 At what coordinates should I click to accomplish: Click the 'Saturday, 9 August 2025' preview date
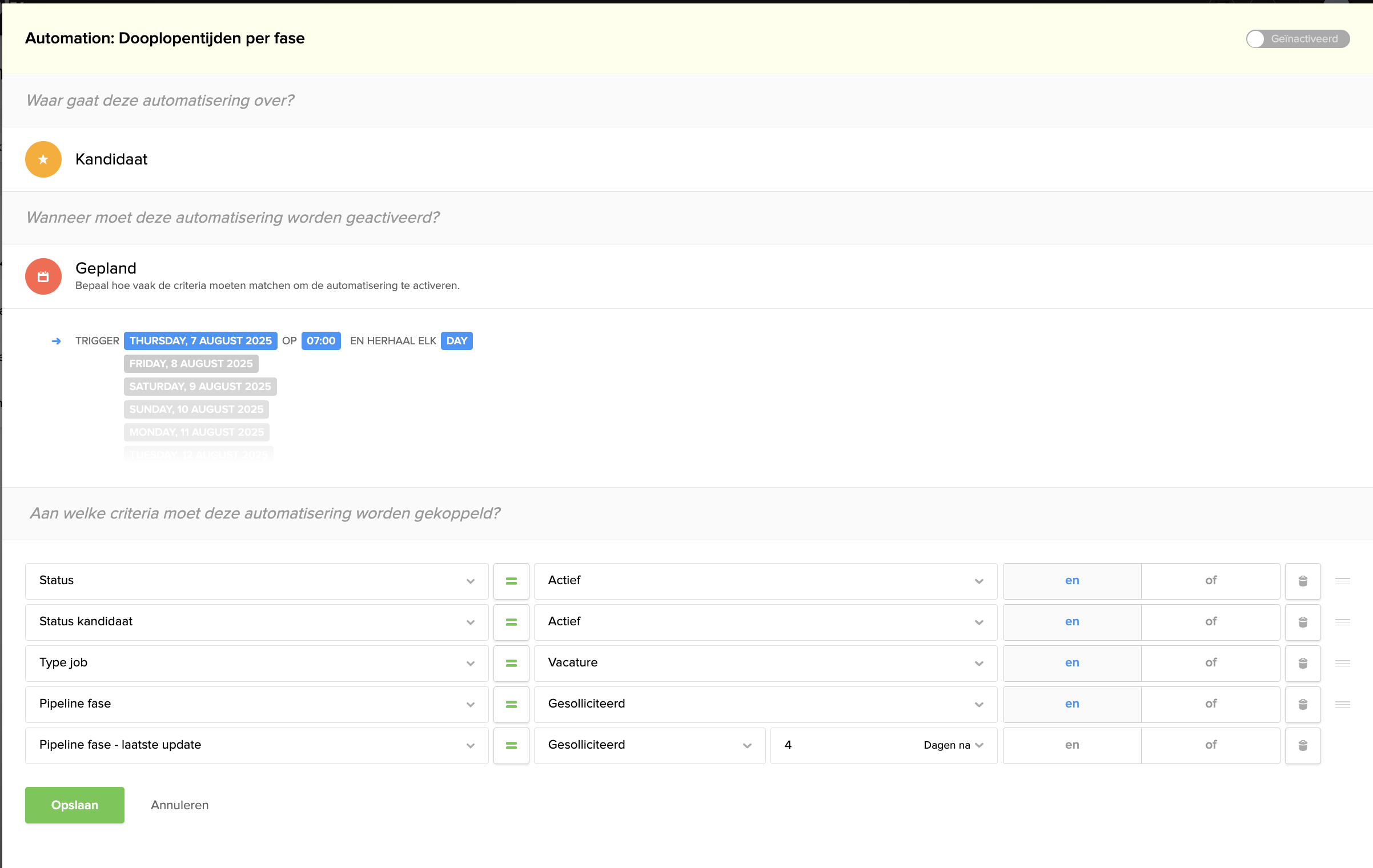click(200, 387)
